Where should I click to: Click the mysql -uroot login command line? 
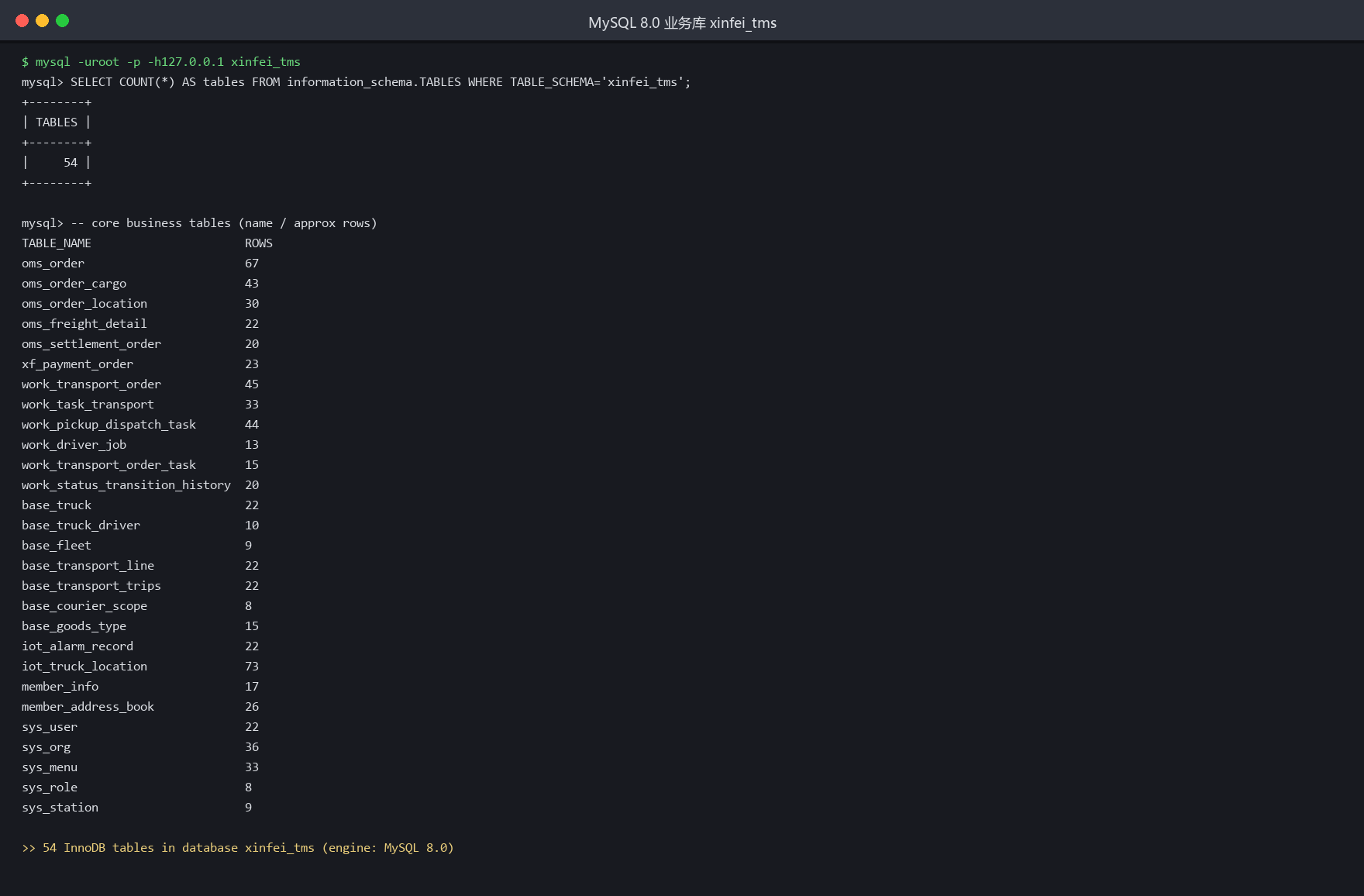coord(161,62)
